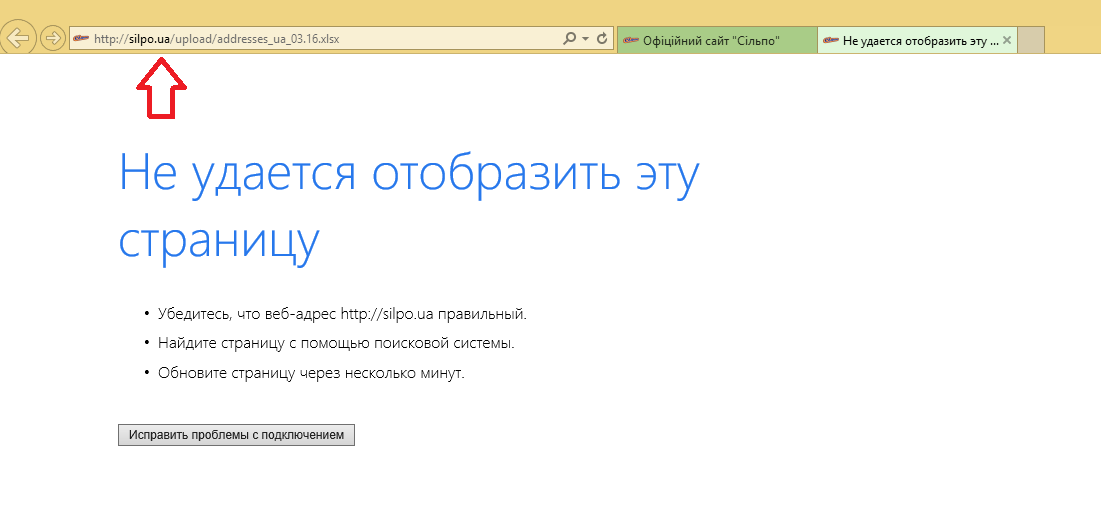
Task: Close the "Не удается отобразить эту" tab
Action: (1007, 40)
